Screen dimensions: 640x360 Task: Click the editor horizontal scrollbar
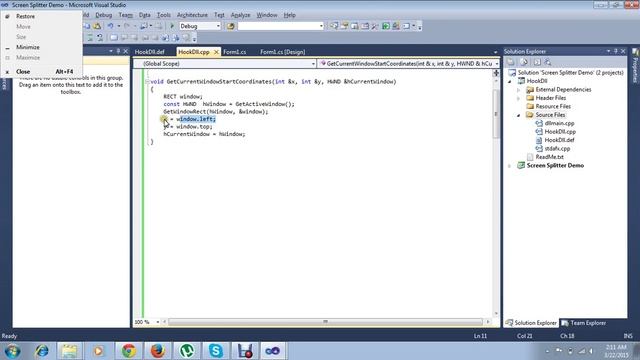click(325, 322)
